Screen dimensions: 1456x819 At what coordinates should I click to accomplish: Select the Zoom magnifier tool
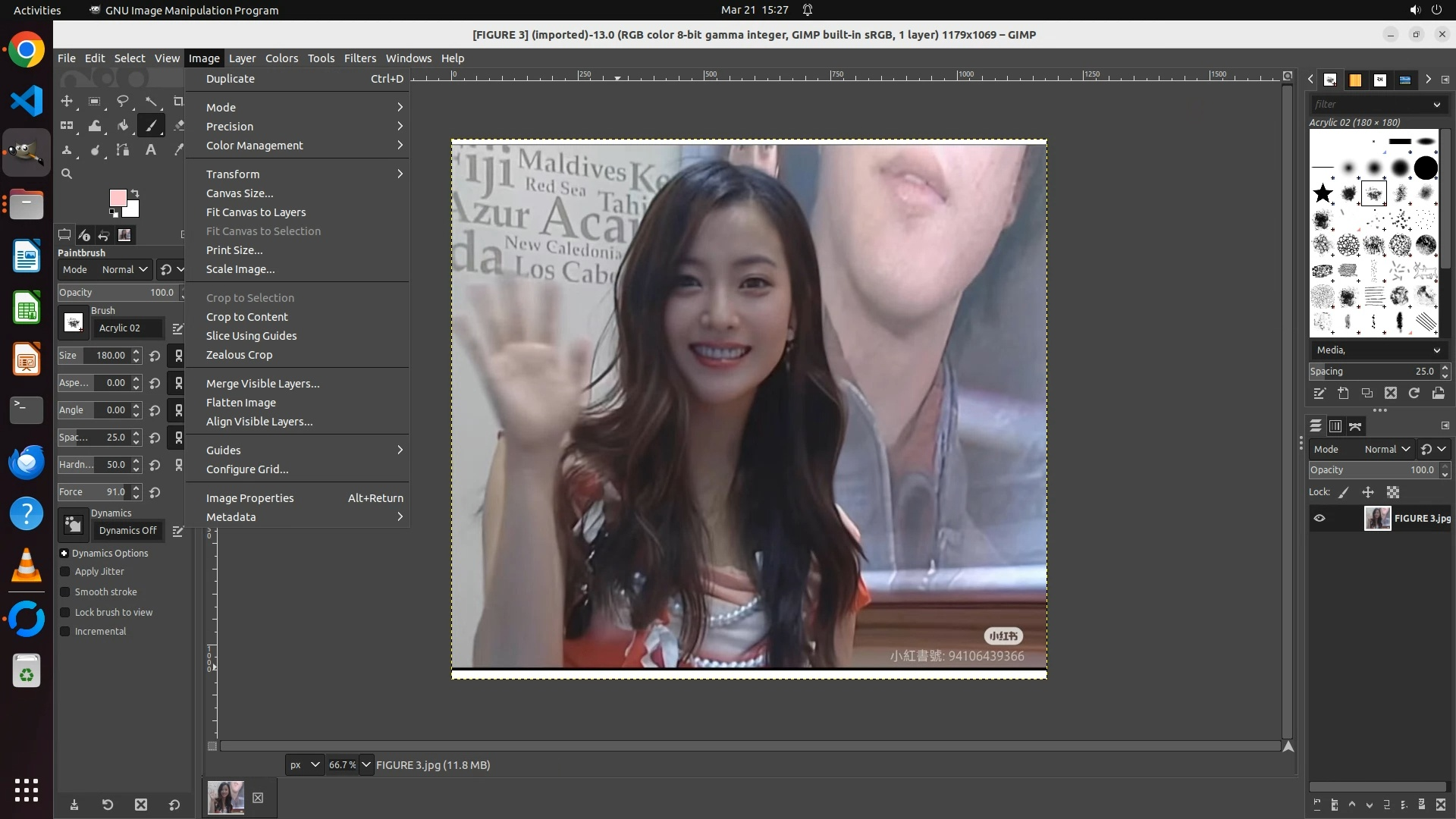click(67, 174)
